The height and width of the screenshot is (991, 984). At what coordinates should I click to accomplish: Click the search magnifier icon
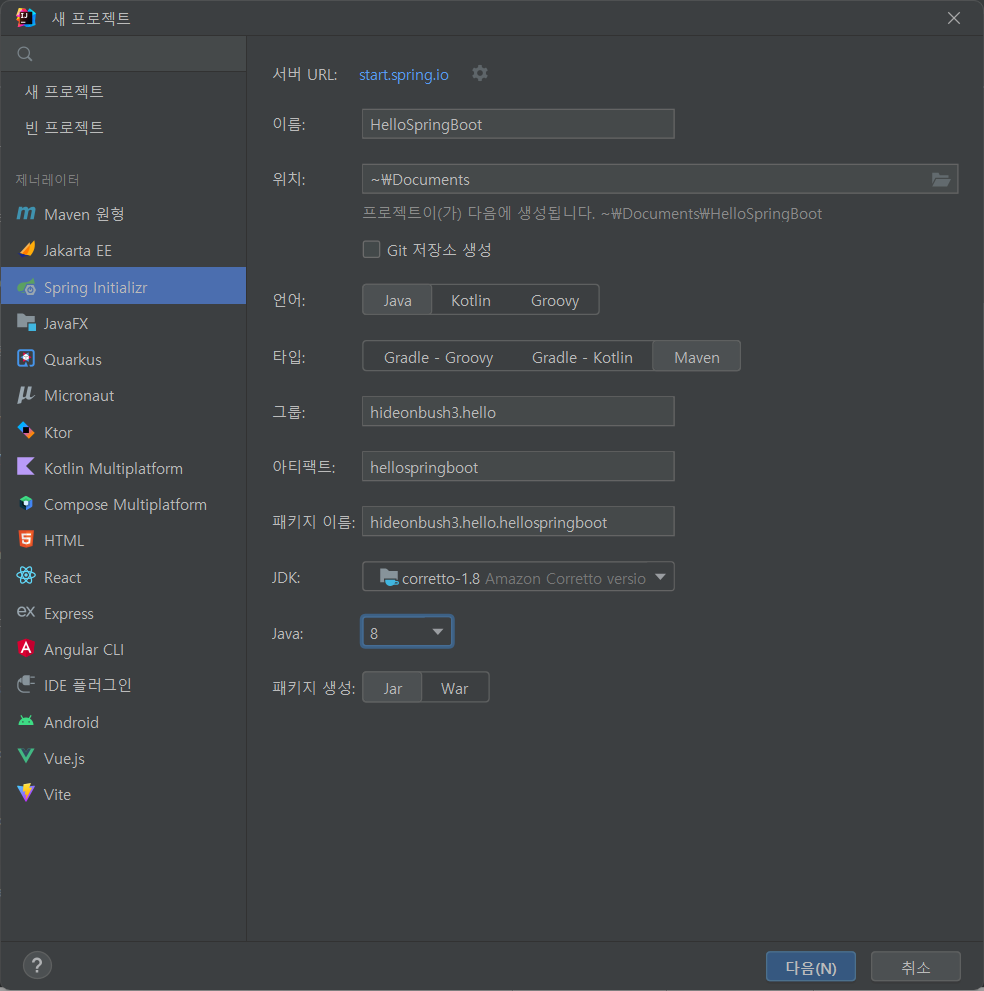(25, 54)
